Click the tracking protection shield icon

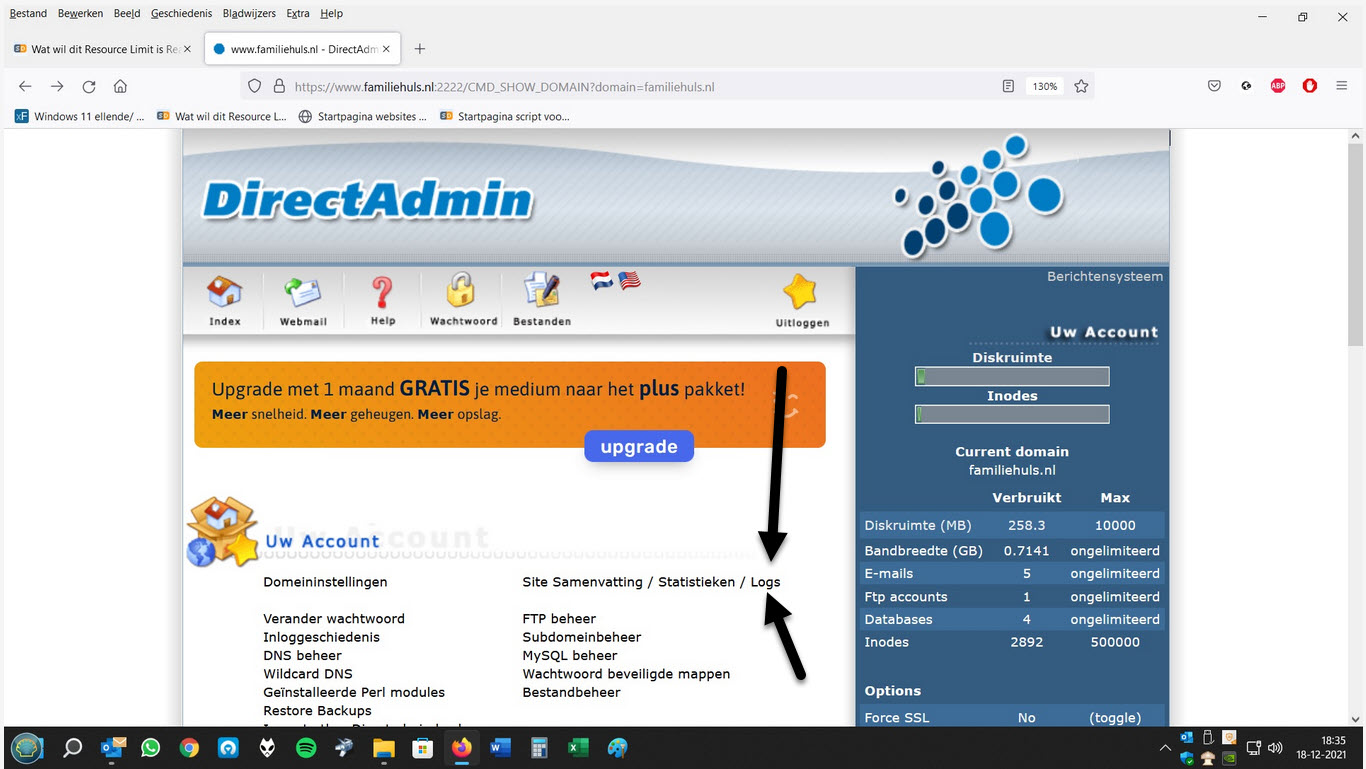click(x=254, y=86)
